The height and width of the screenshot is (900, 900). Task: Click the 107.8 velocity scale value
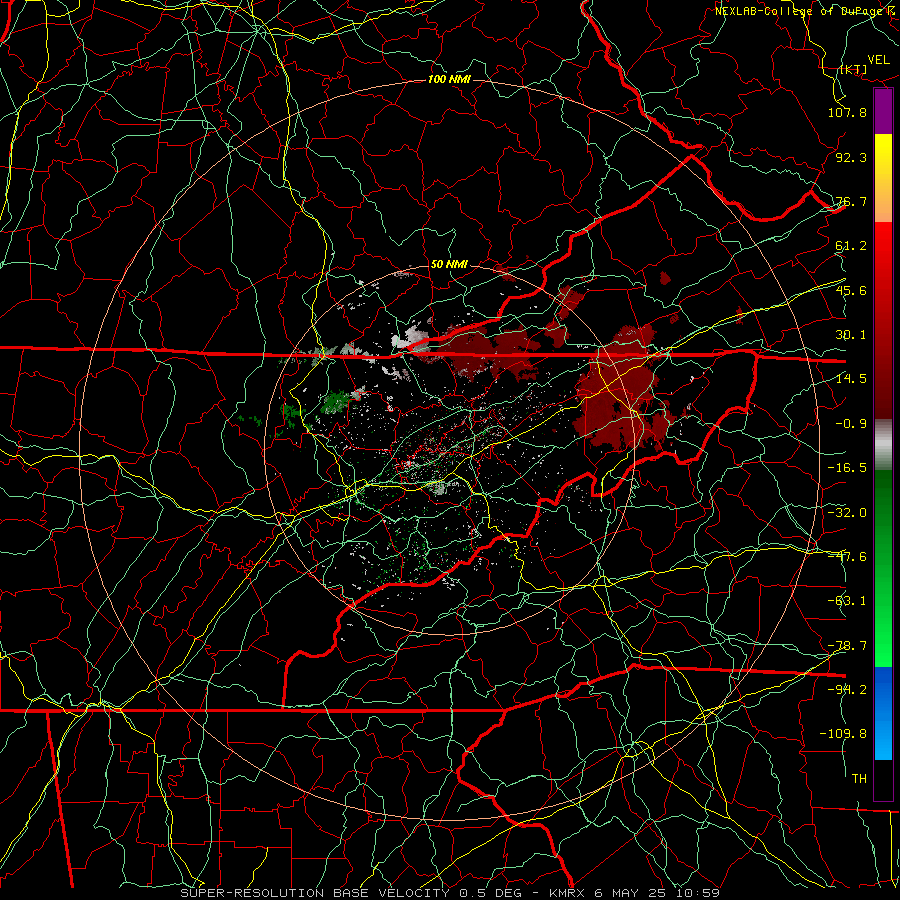tap(847, 112)
